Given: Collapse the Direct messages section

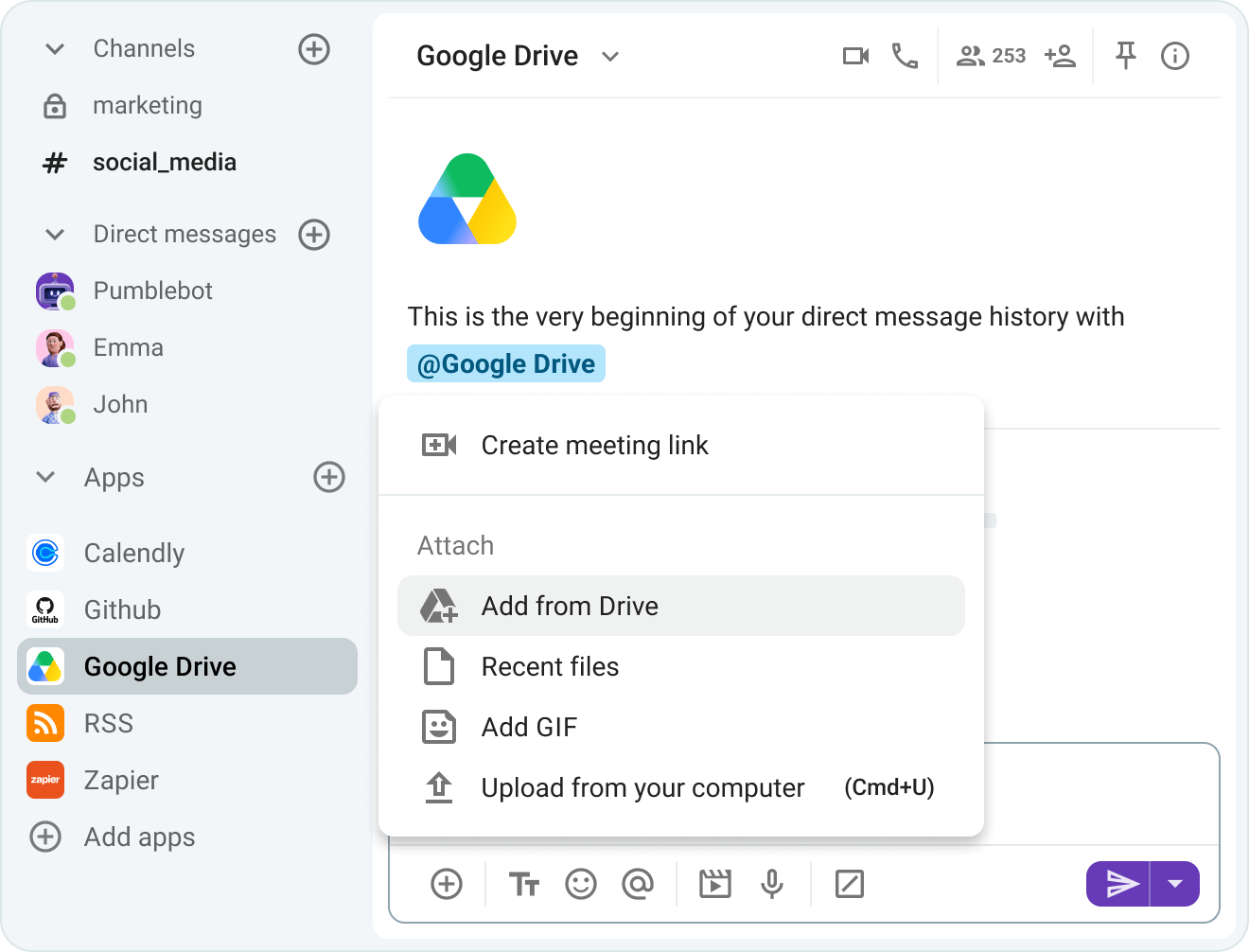Looking at the screenshot, I should pos(55,235).
